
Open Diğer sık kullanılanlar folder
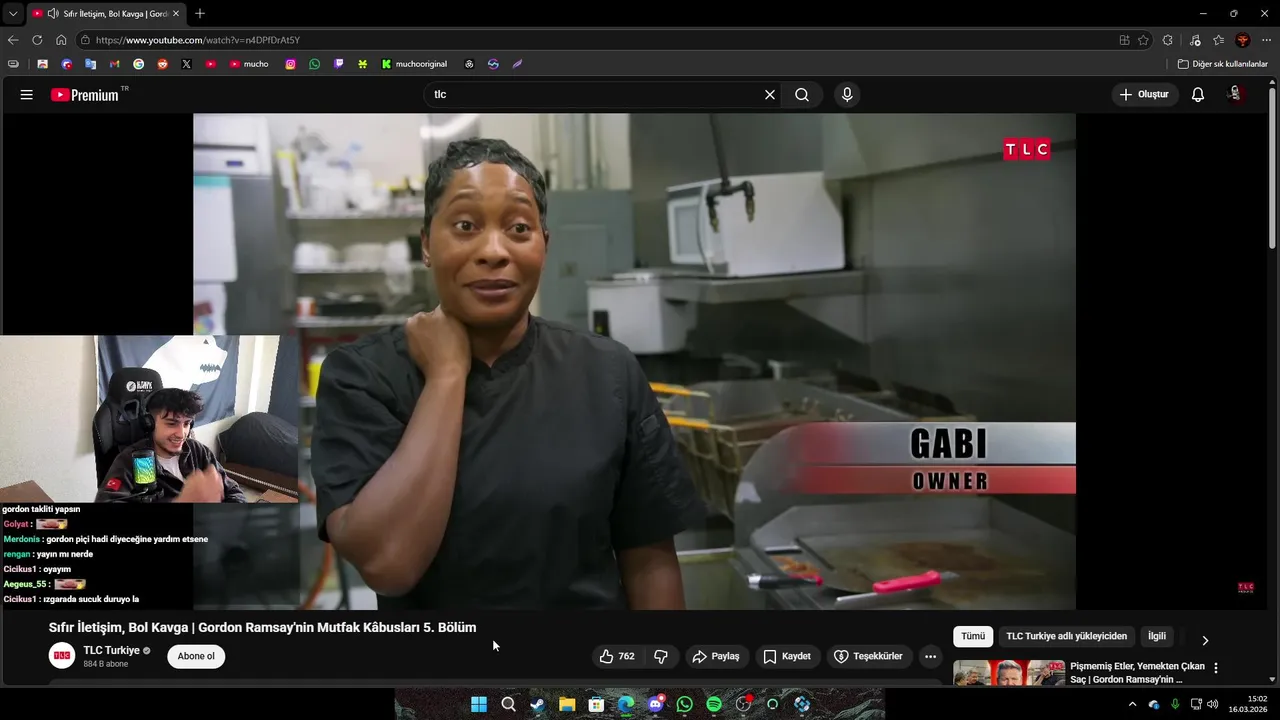click(x=1222, y=64)
